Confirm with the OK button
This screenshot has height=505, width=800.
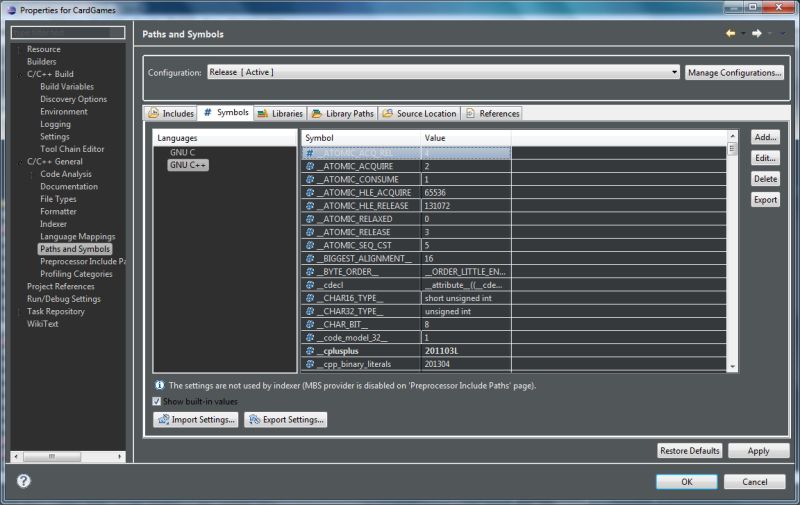[x=687, y=482]
